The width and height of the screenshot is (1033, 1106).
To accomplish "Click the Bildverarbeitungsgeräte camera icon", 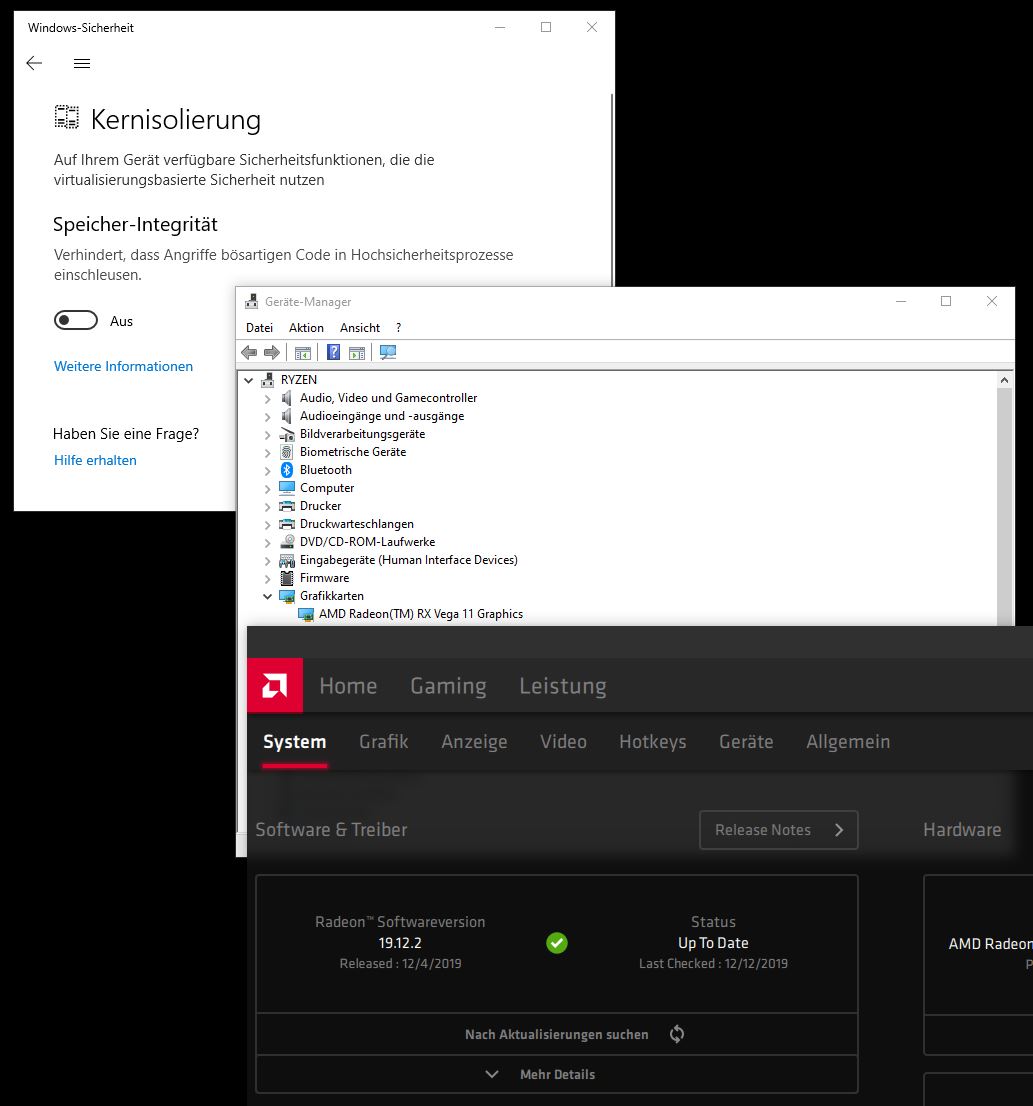I will (287, 434).
